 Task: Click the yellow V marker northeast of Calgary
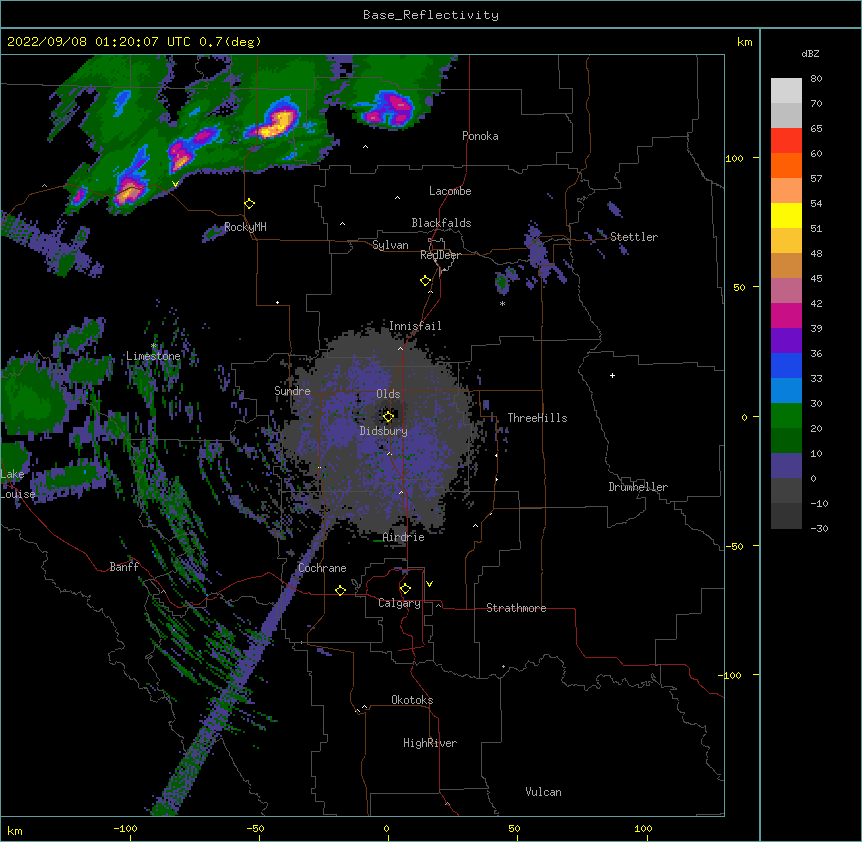pyautogui.click(x=429, y=584)
